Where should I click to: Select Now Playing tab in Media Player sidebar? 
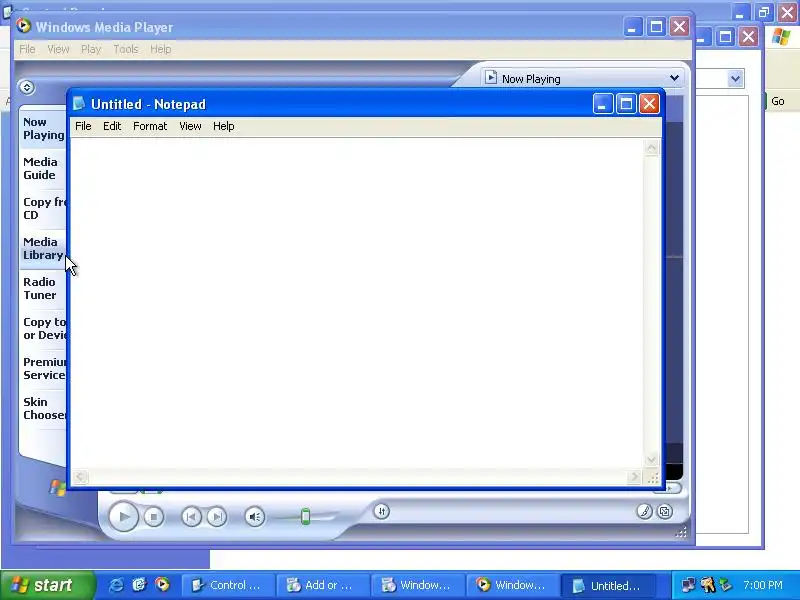pos(43,129)
